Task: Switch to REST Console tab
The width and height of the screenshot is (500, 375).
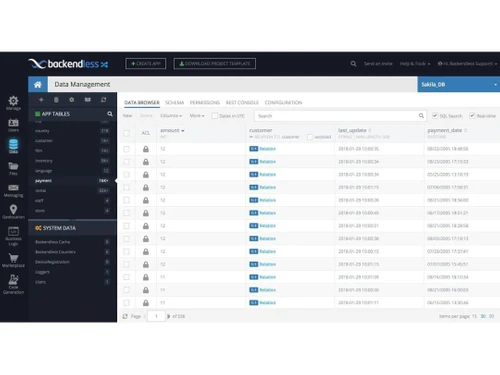Action: (242, 102)
